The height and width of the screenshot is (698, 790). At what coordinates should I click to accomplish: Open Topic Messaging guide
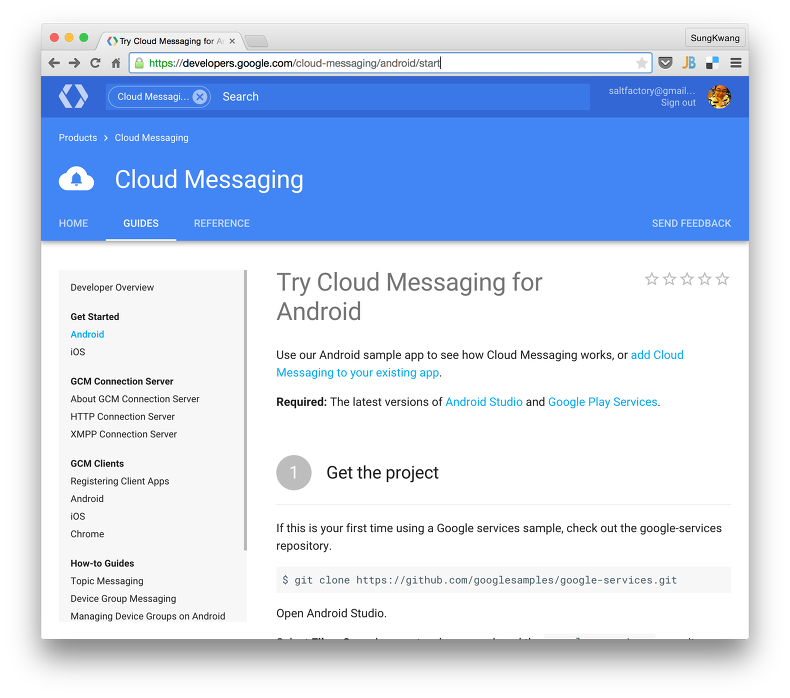click(x=107, y=581)
